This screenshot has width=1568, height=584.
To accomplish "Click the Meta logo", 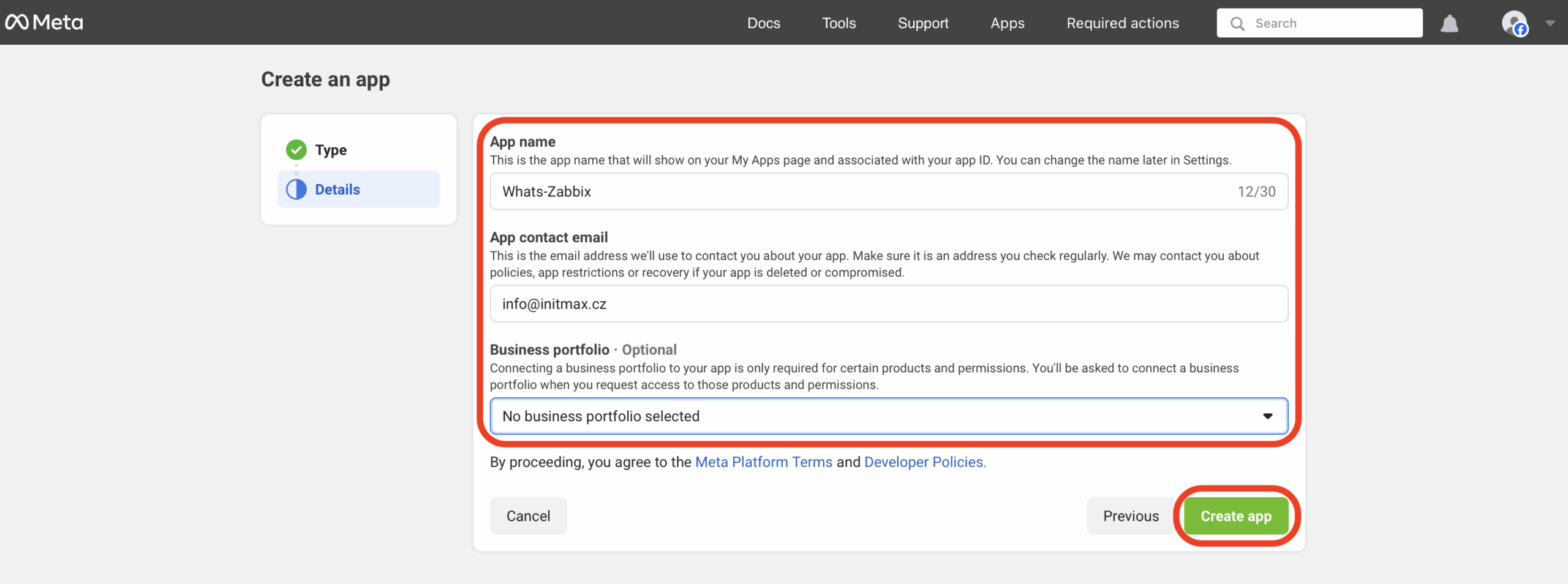I will pos(44,23).
